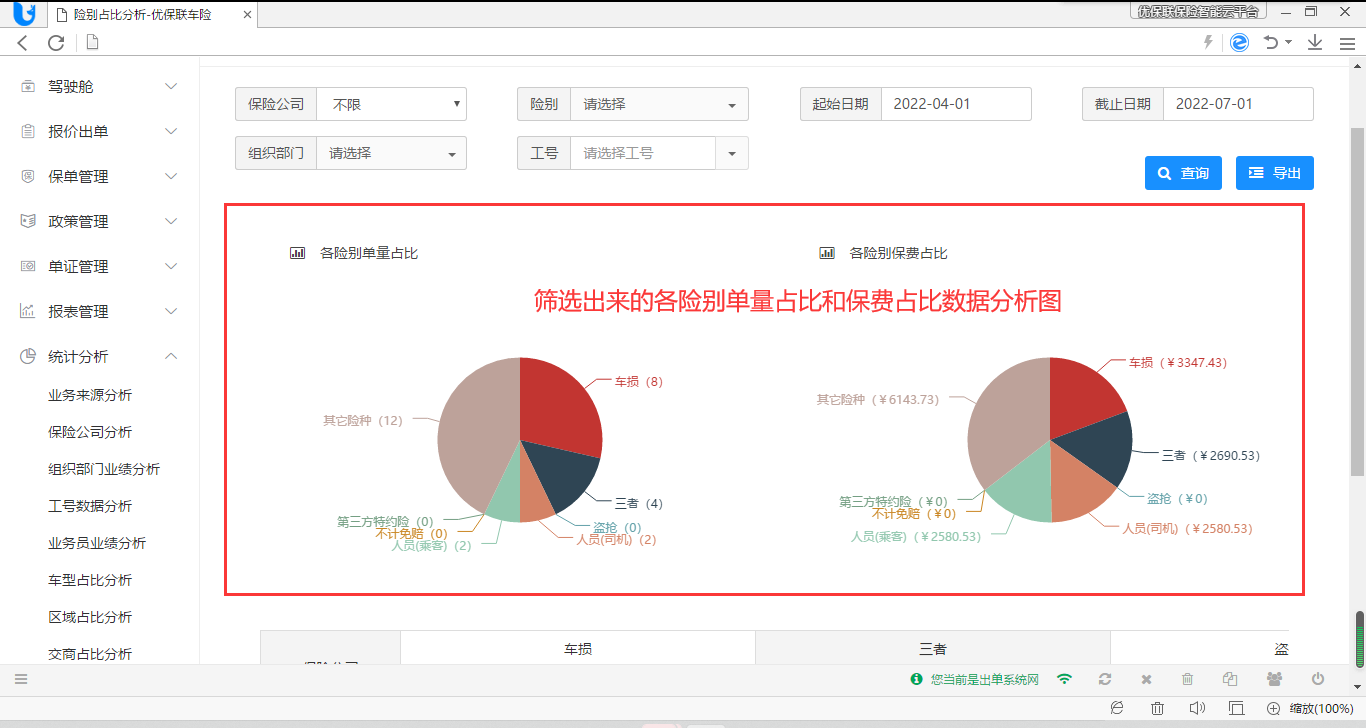The height and width of the screenshot is (728, 1366).
Task: Open the browser downloads icon
Action: point(1315,42)
